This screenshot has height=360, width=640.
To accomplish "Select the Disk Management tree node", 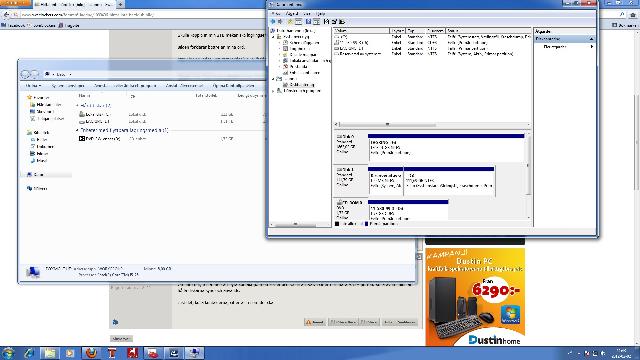I will 301,84.
